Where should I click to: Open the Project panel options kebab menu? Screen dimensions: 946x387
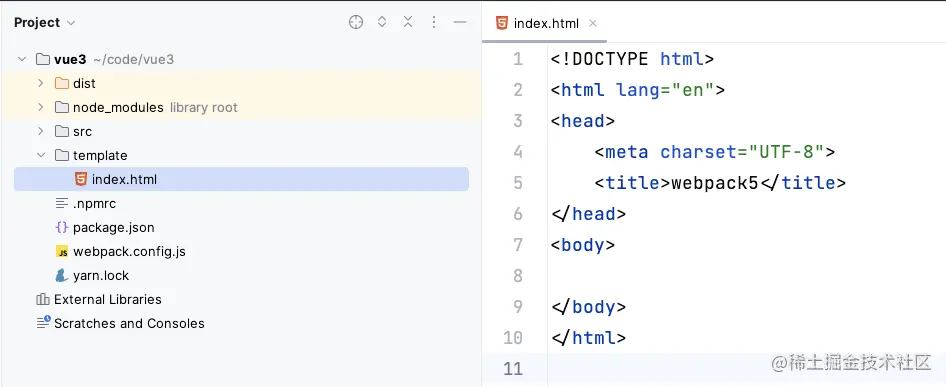click(x=434, y=22)
